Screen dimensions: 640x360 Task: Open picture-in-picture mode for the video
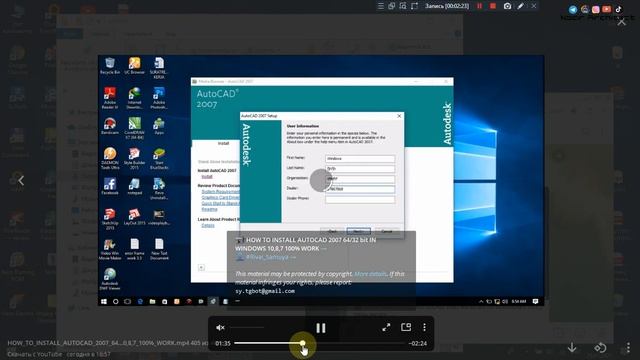click(x=406, y=327)
